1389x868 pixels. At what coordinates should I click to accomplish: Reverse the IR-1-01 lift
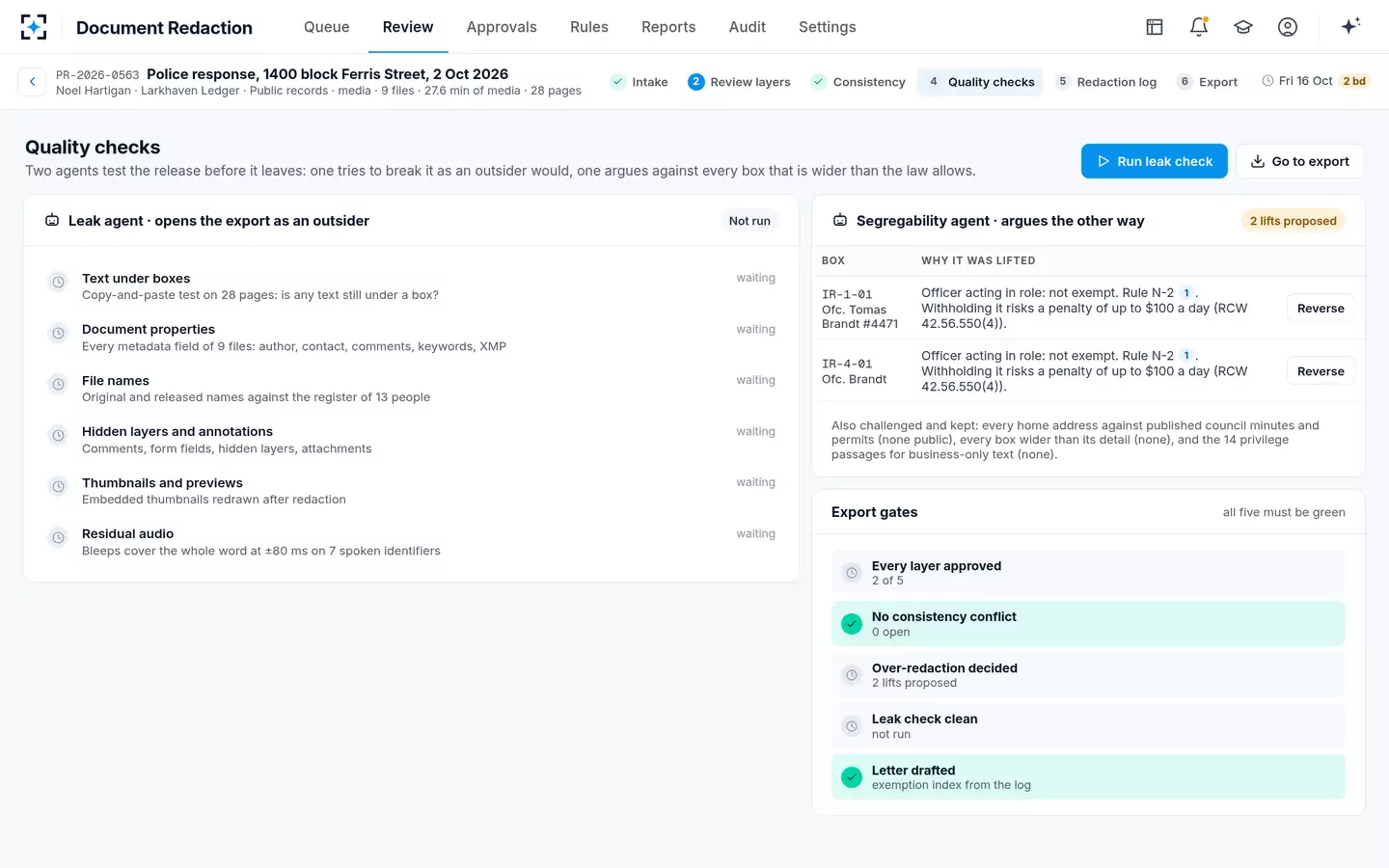click(1321, 309)
